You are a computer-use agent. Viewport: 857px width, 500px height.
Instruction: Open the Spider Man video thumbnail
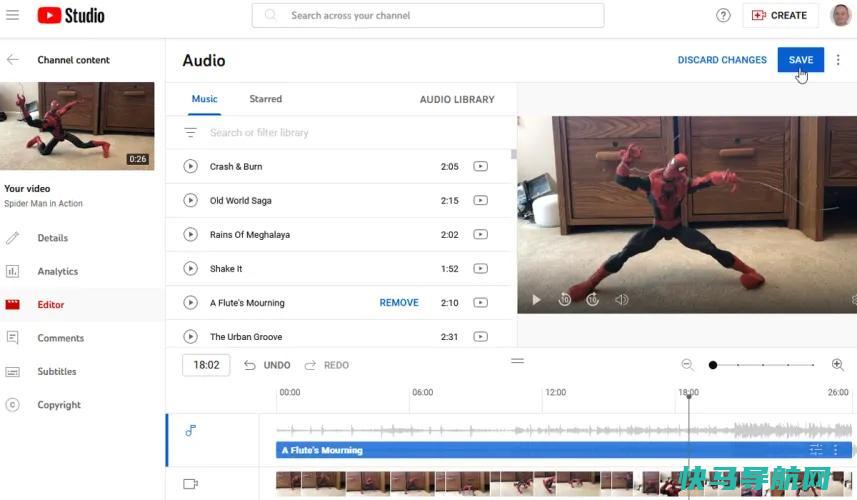click(77, 126)
